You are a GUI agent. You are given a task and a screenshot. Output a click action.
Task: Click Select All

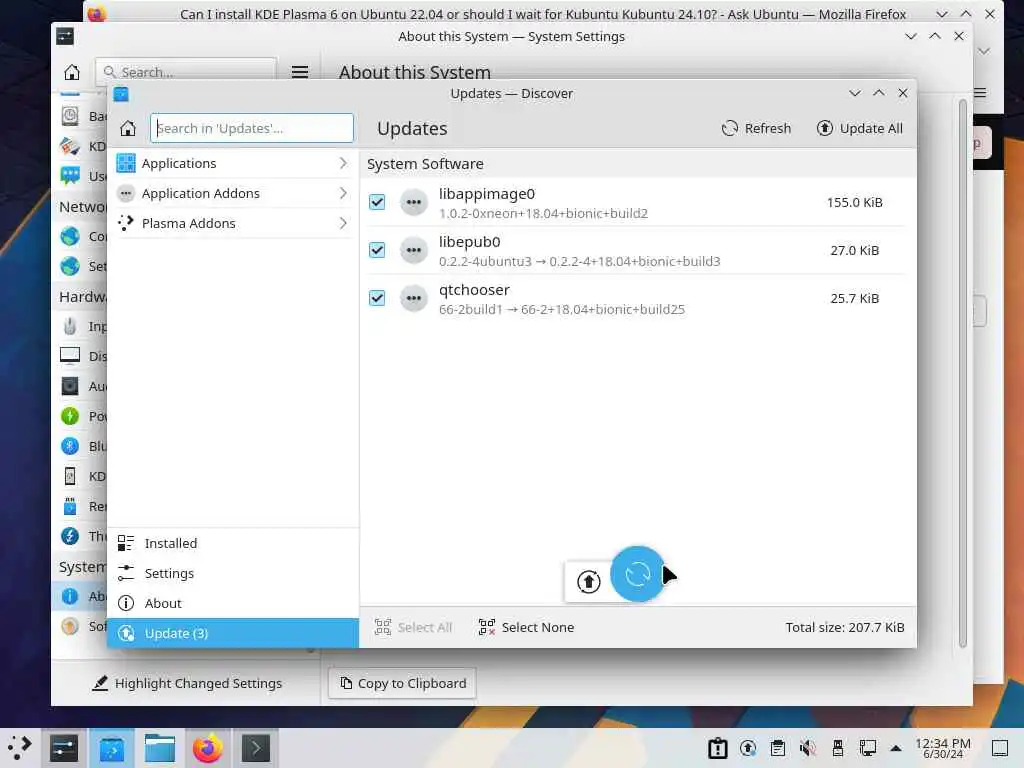click(x=413, y=628)
